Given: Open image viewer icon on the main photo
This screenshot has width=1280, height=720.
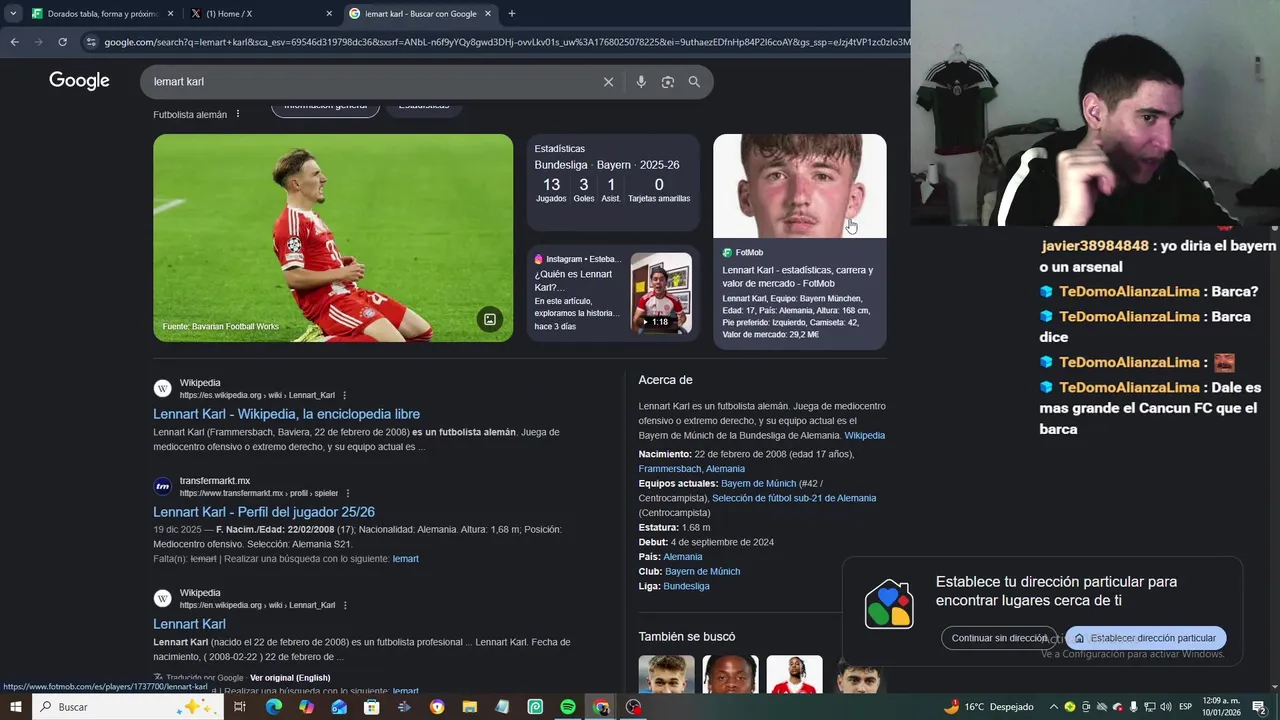Looking at the screenshot, I should (x=490, y=319).
